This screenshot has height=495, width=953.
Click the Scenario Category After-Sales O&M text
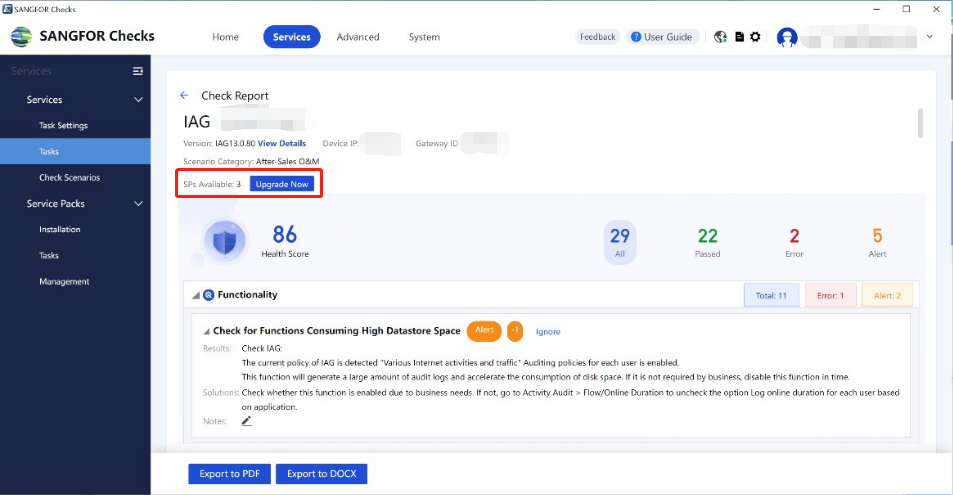[251, 162]
